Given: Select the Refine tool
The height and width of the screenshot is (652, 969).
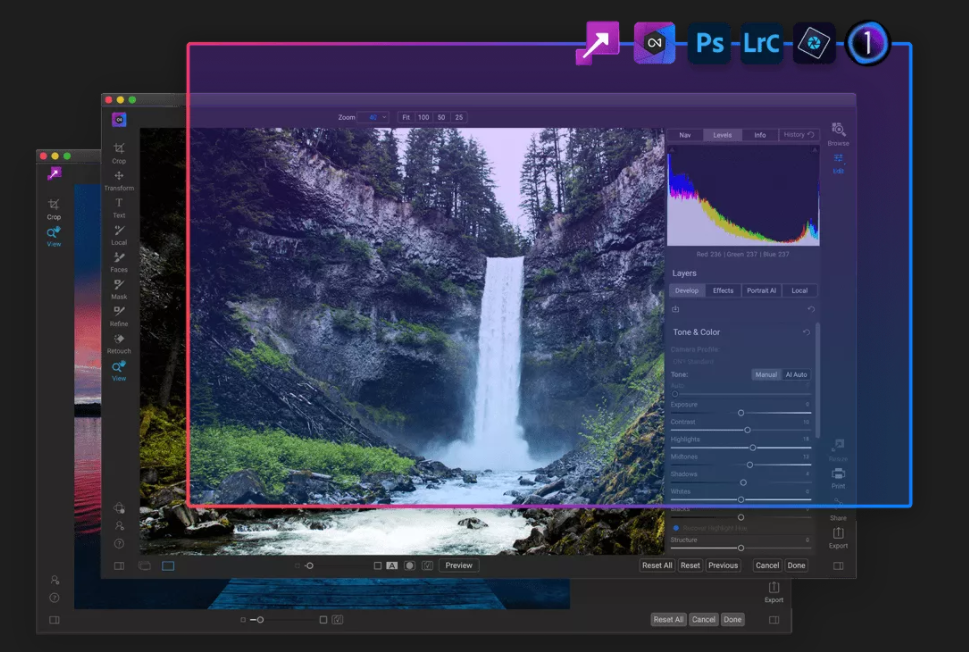Looking at the screenshot, I should click(119, 316).
